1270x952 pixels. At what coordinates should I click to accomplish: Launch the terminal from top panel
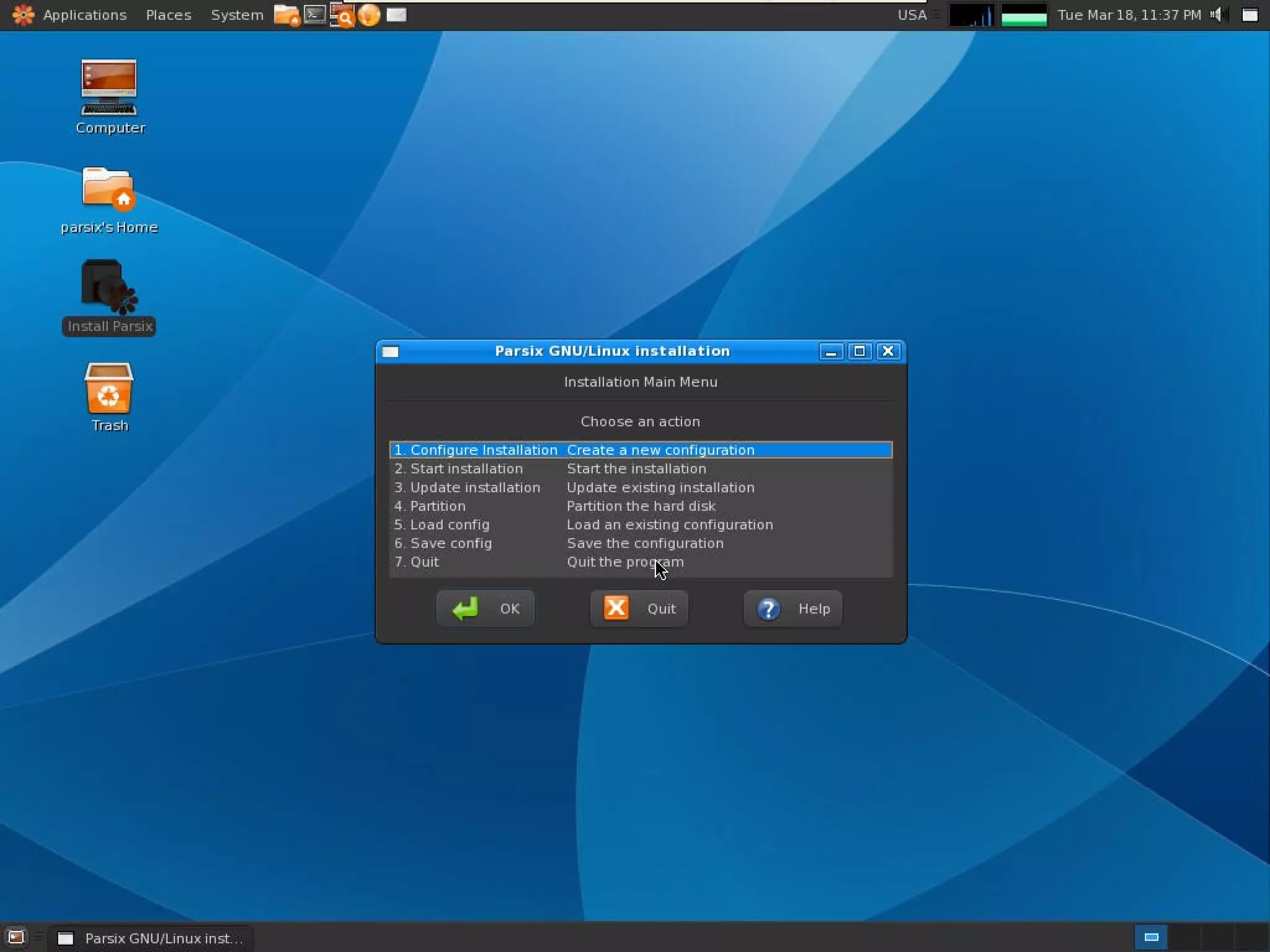[x=315, y=14]
